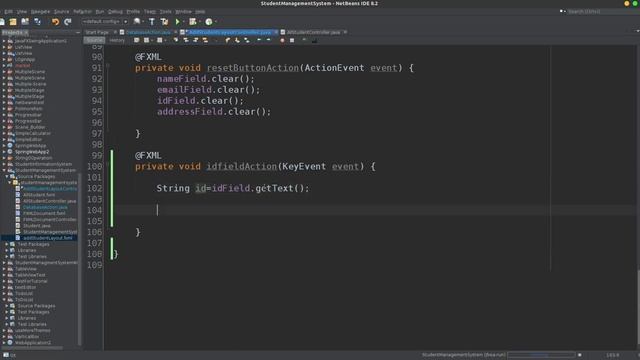Viewport: 640px width, 360px height.
Task: Click the New File toolbar icon
Action: [2, 22]
